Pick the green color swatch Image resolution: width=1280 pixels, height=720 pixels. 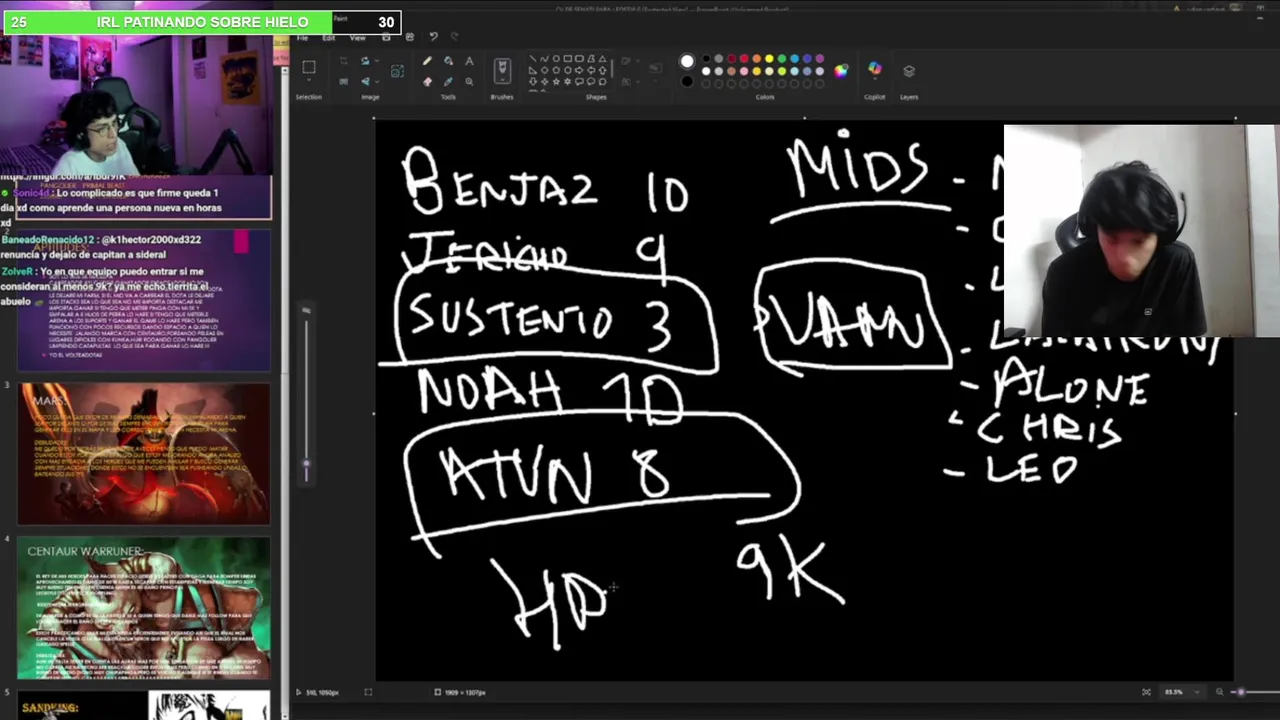(x=782, y=58)
